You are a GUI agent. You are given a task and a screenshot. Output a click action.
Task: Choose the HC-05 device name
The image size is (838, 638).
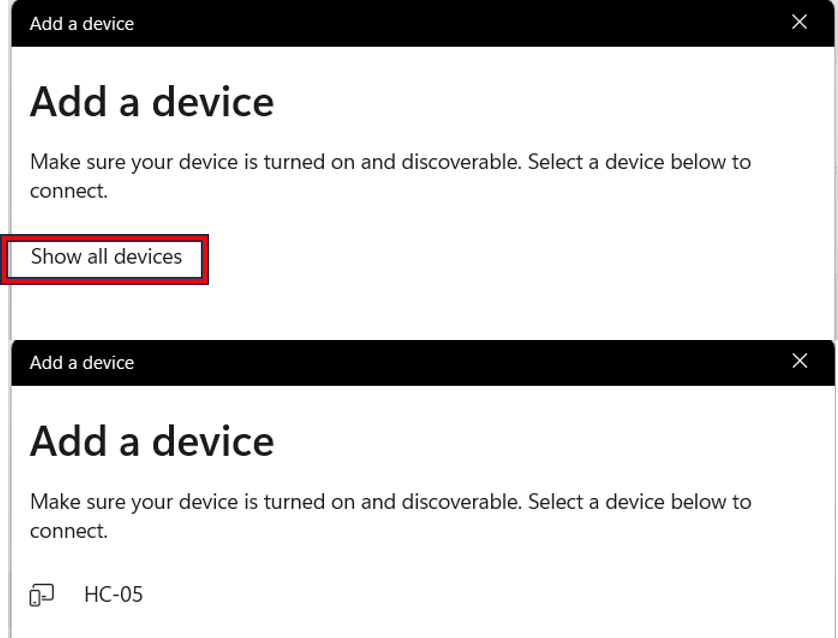click(113, 596)
